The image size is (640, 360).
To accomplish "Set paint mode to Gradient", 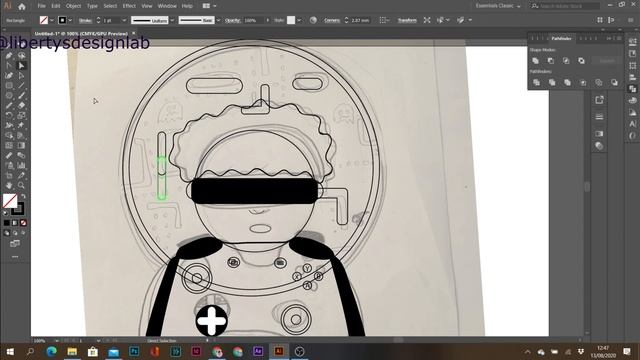I will tap(15, 223).
